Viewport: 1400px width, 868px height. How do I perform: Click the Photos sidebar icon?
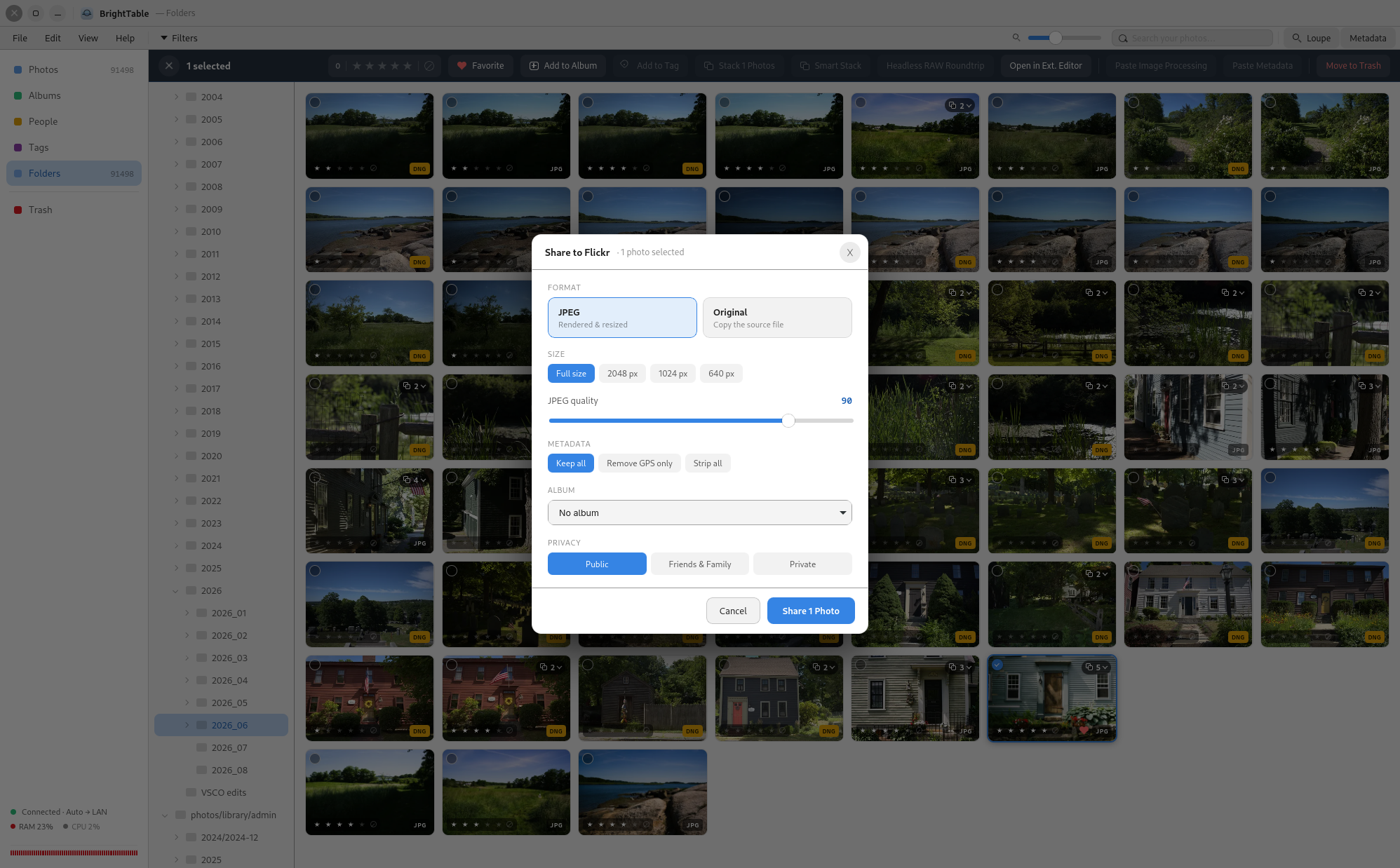(18, 69)
